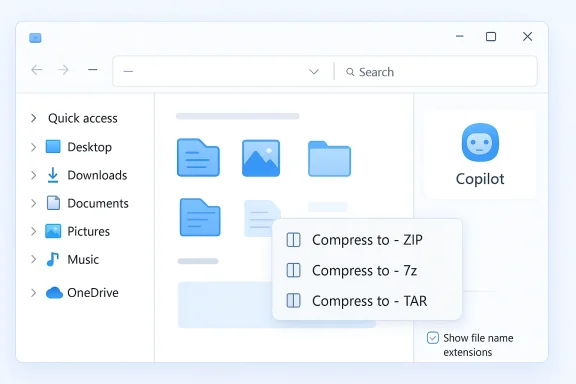Image resolution: width=576 pixels, height=384 pixels.
Task: Toggle Show file name extensions checkbox
Action: point(433,338)
